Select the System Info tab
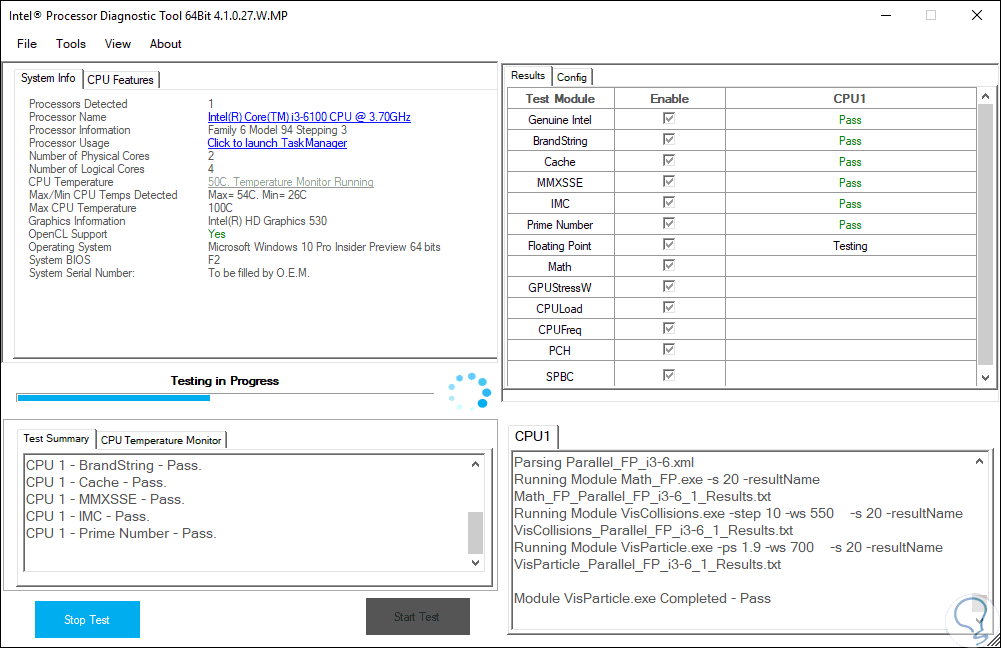This screenshot has width=1001, height=648. tap(48, 78)
